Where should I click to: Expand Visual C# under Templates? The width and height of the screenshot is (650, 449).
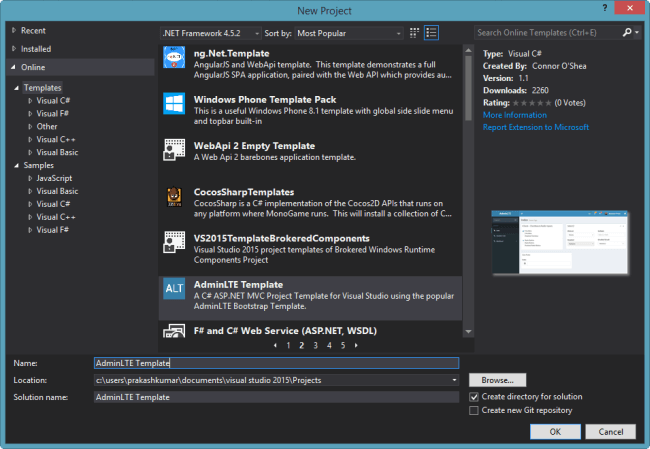pos(30,100)
